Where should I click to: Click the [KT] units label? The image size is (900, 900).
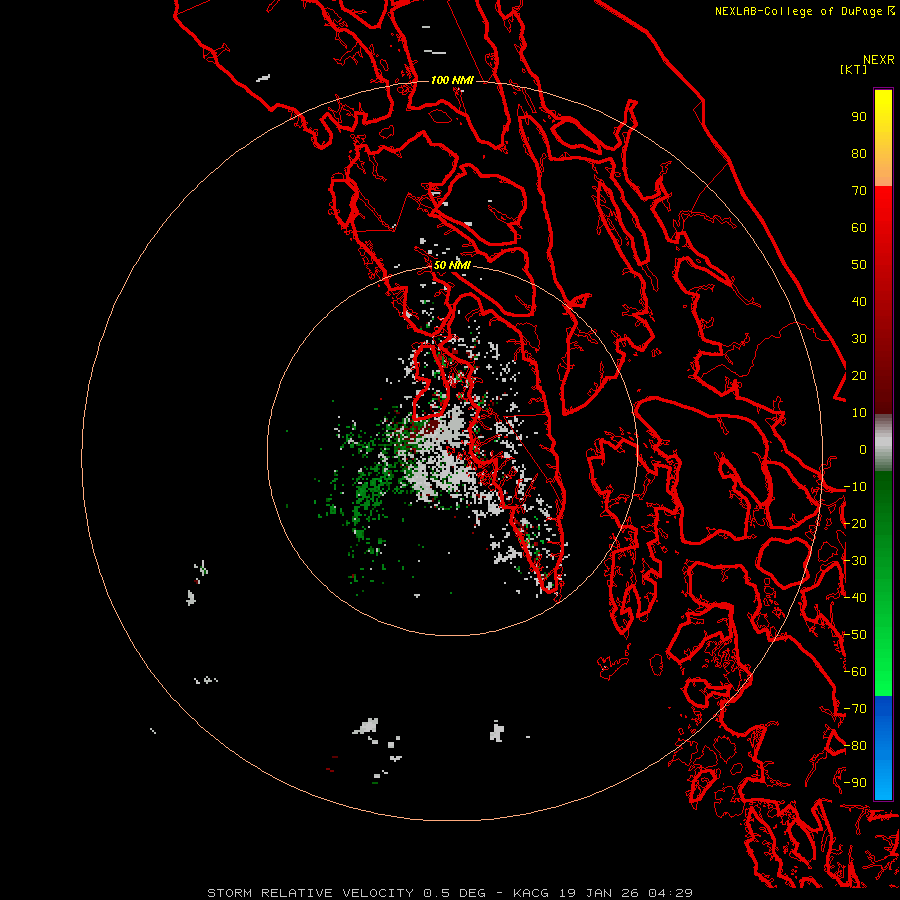click(853, 69)
